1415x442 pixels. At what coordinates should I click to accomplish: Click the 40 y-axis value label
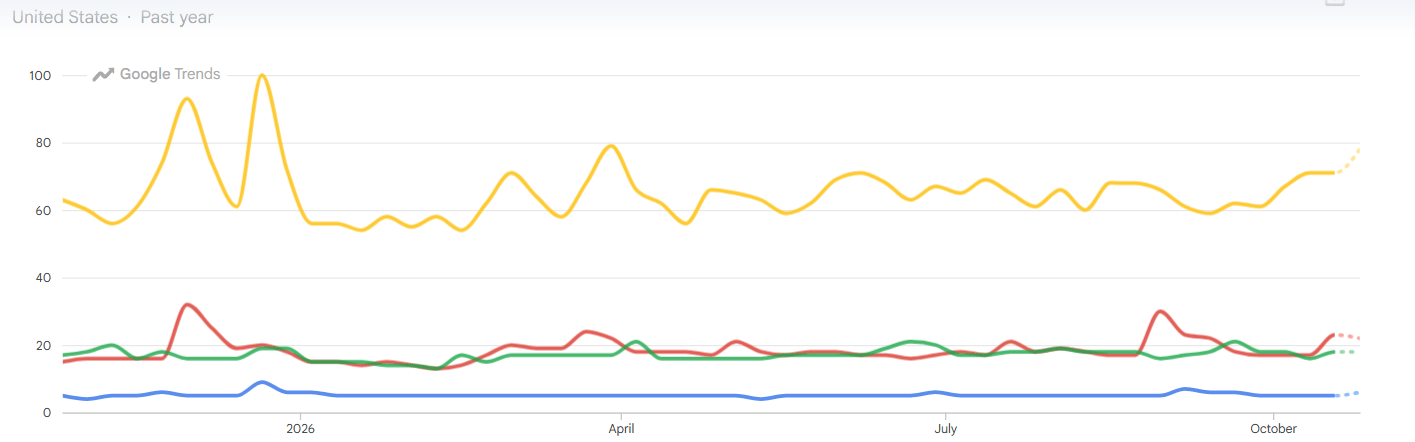coord(44,278)
